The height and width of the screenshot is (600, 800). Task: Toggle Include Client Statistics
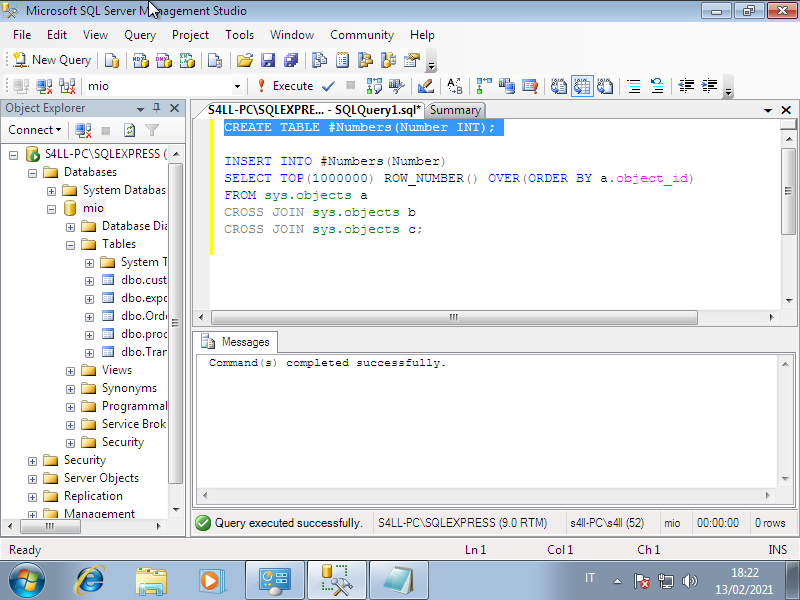coord(507,86)
